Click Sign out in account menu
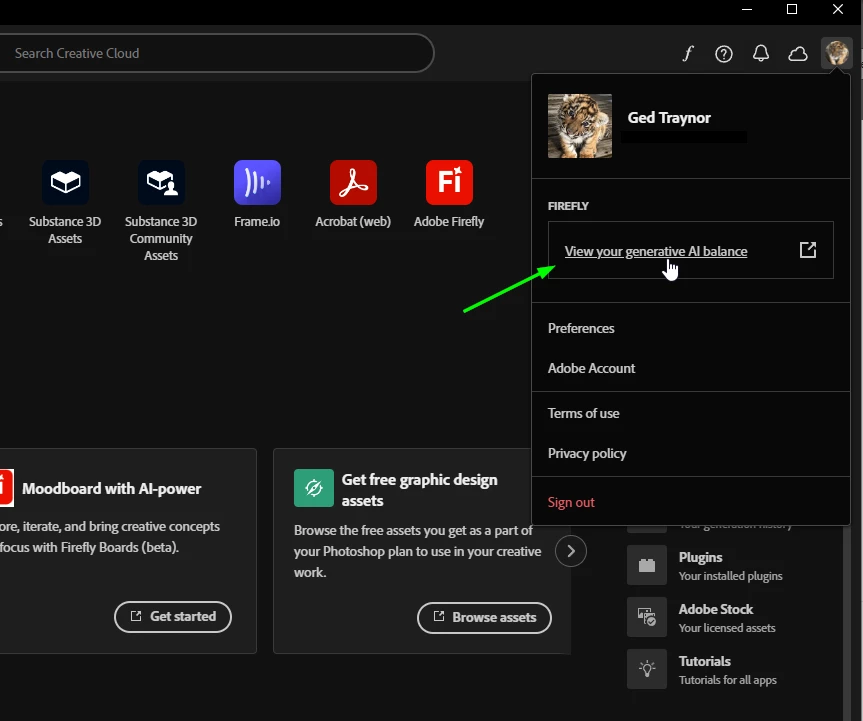 pyautogui.click(x=571, y=502)
